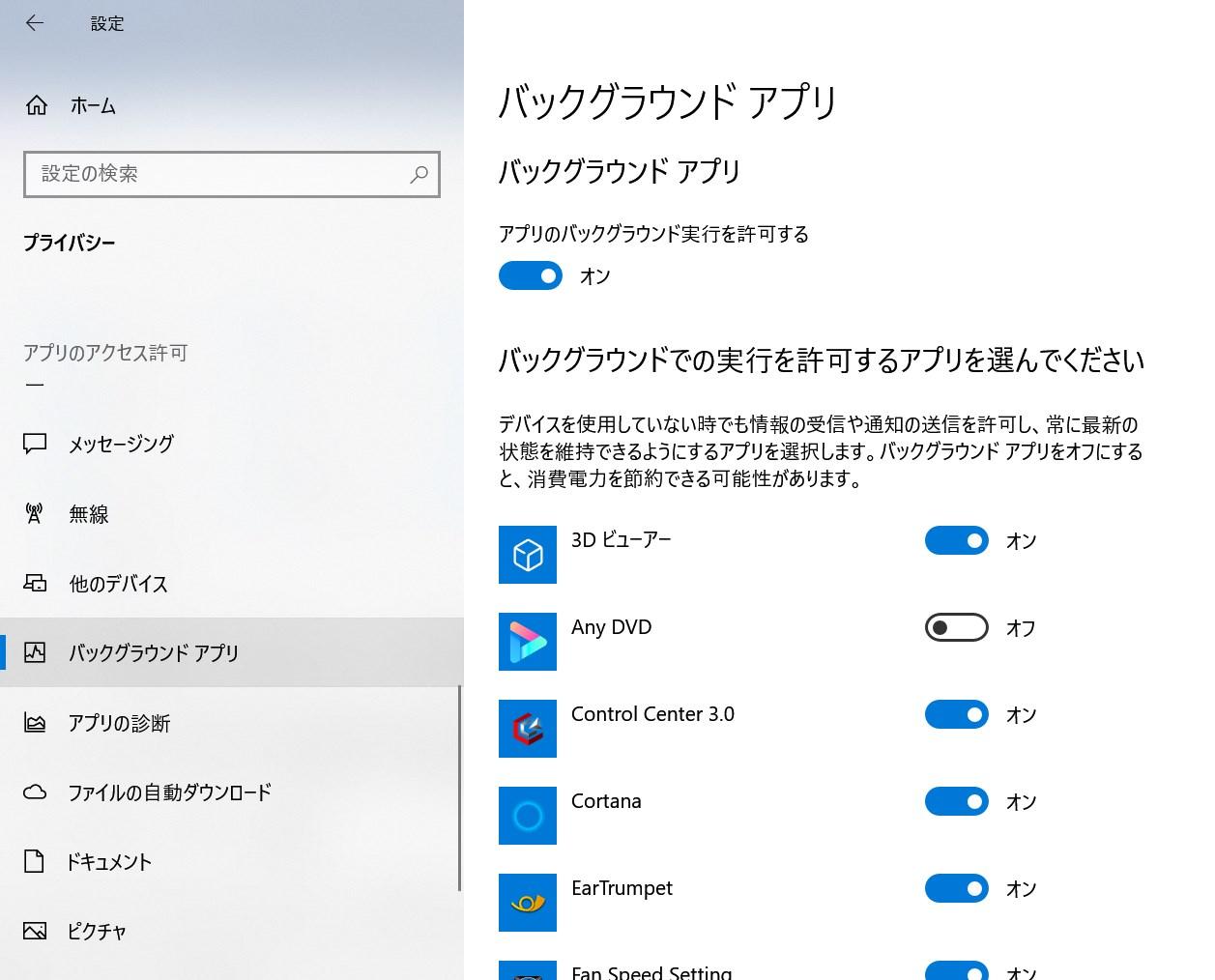Image resolution: width=1215 pixels, height=980 pixels.
Task: Click the EarTrumpet app icon
Action: 527,902
